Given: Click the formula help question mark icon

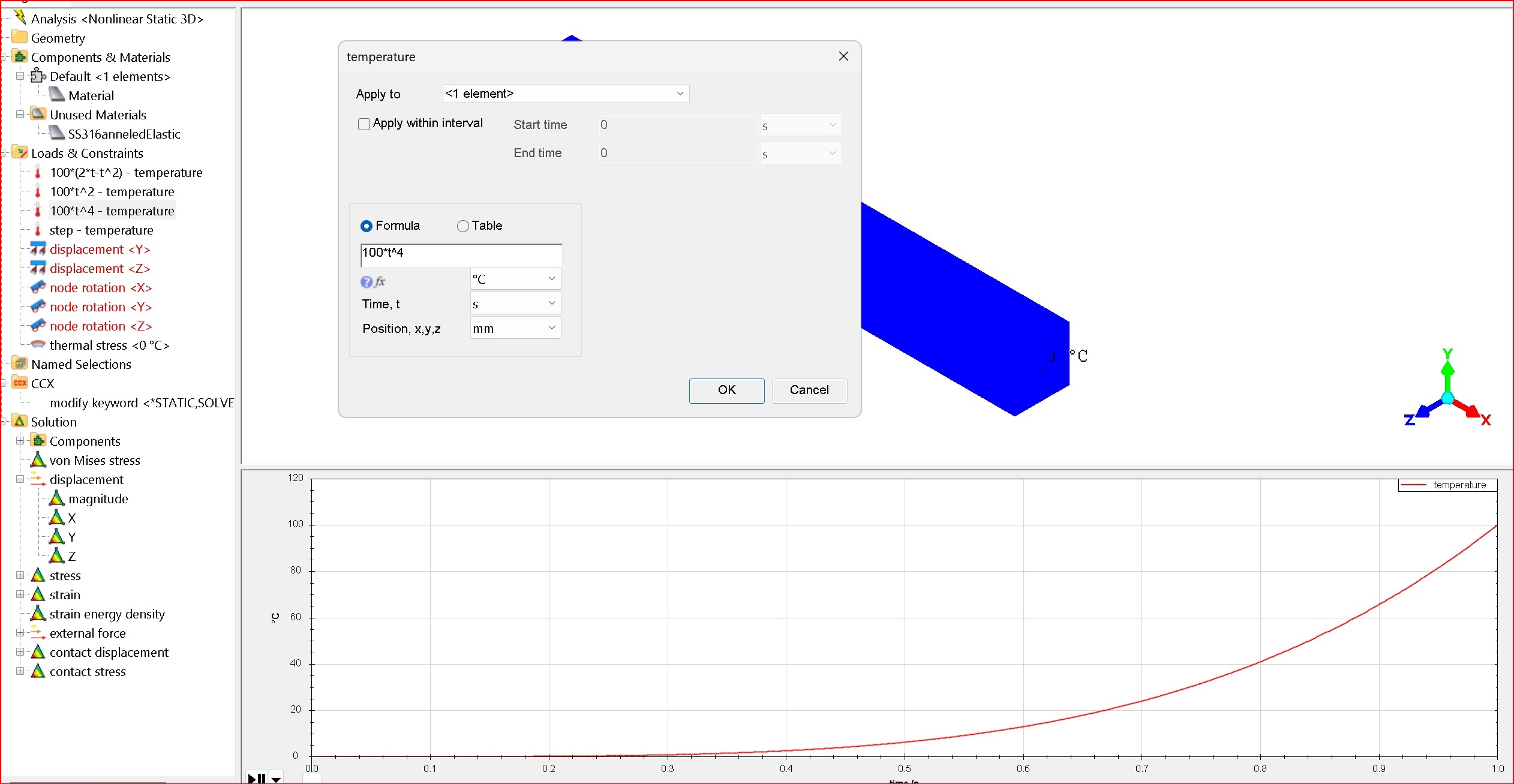Looking at the screenshot, I should click(366, 282).
